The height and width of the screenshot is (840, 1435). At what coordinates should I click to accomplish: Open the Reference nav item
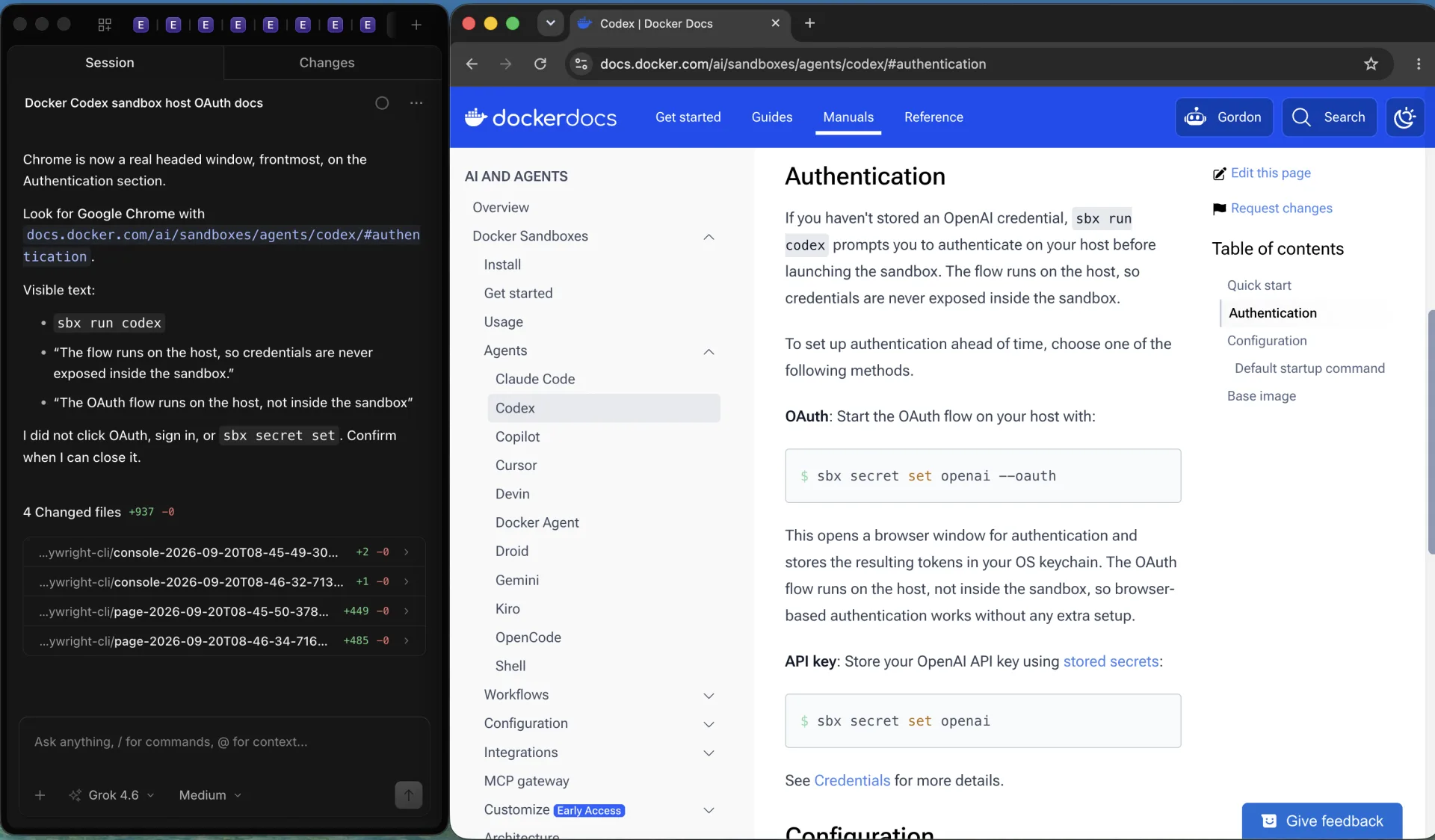[x=933, y=117]
